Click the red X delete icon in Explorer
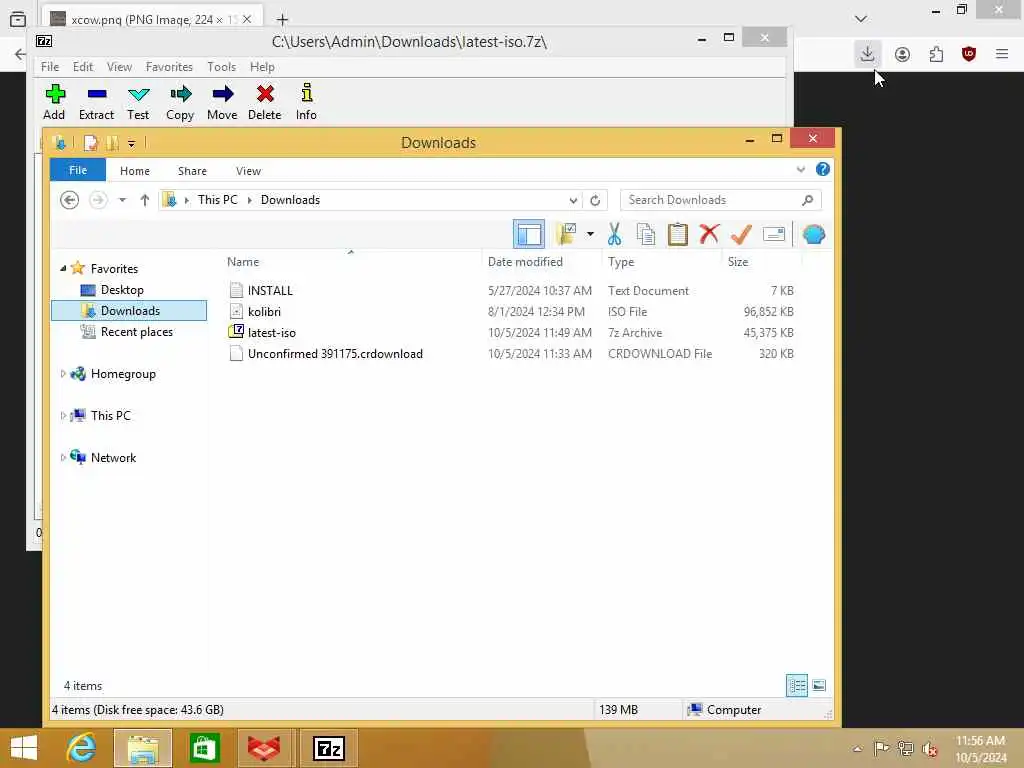This screenshot has height=768, width=1024. coord(709,234)
